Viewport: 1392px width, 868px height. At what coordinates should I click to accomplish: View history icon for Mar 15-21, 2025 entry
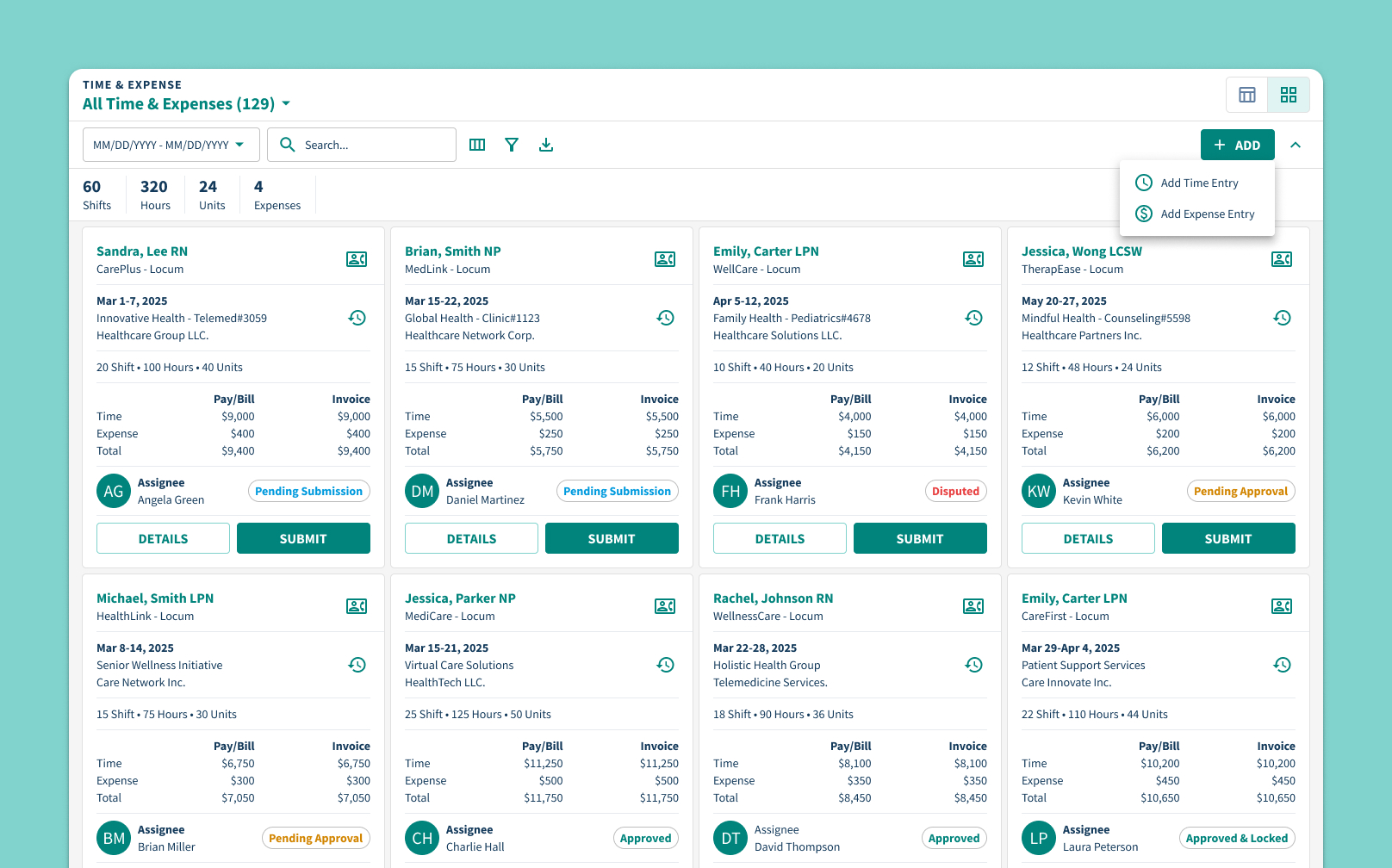coord(666,665)
